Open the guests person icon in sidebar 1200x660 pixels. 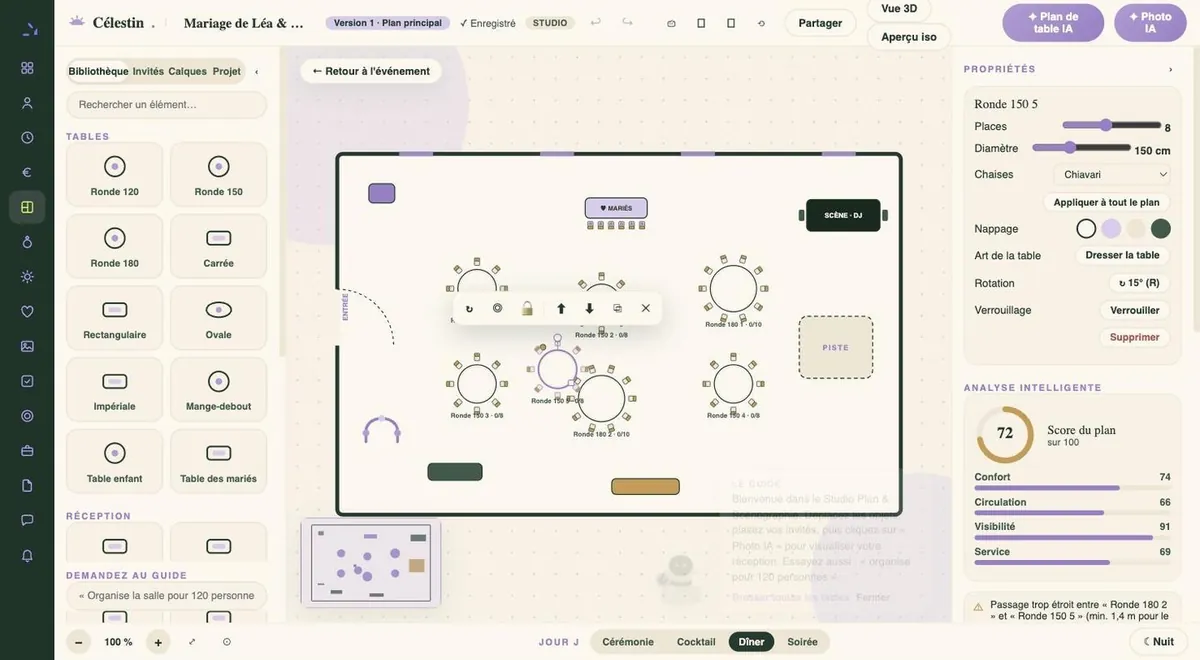(27, 103)
